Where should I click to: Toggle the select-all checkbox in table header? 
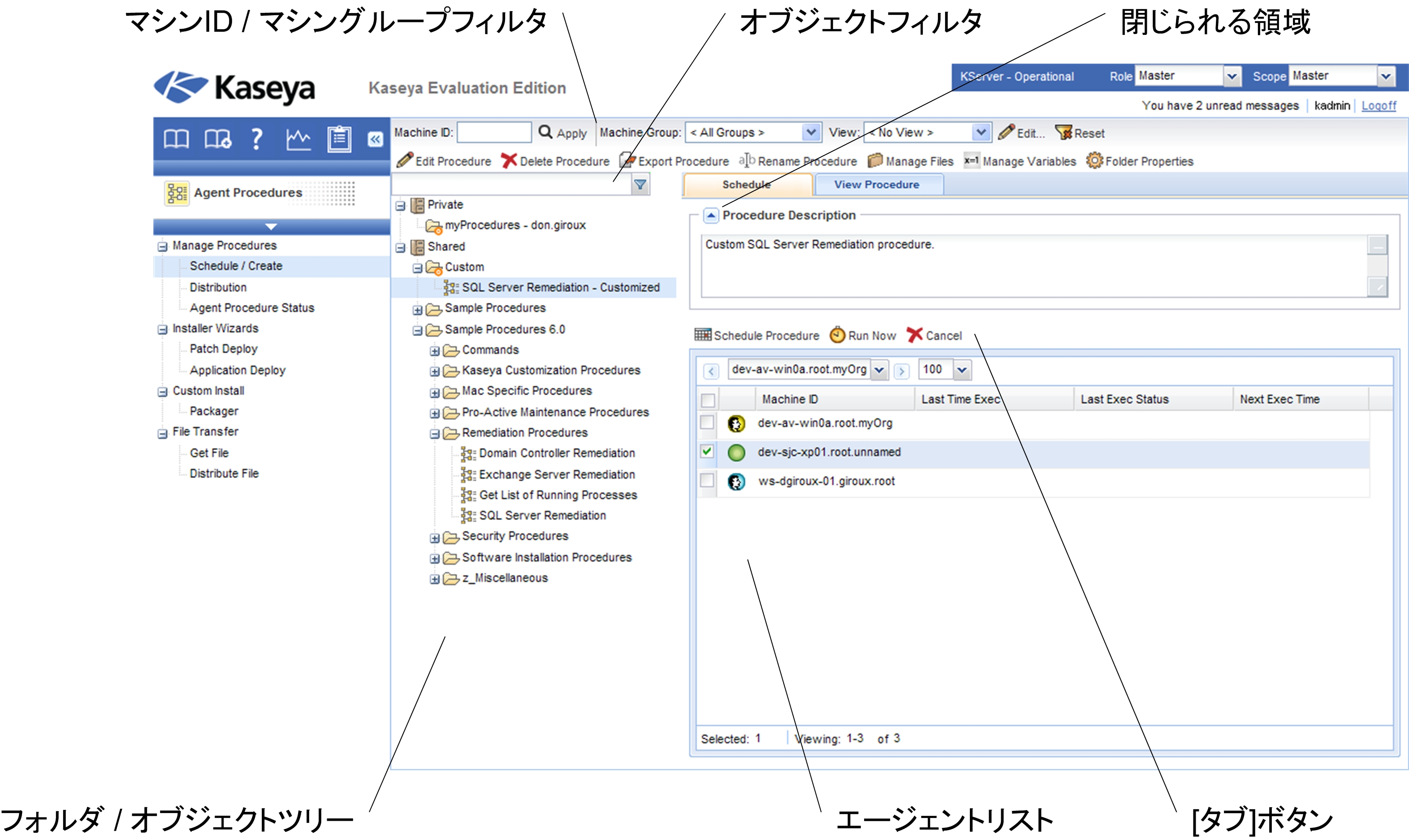[708, 400]
